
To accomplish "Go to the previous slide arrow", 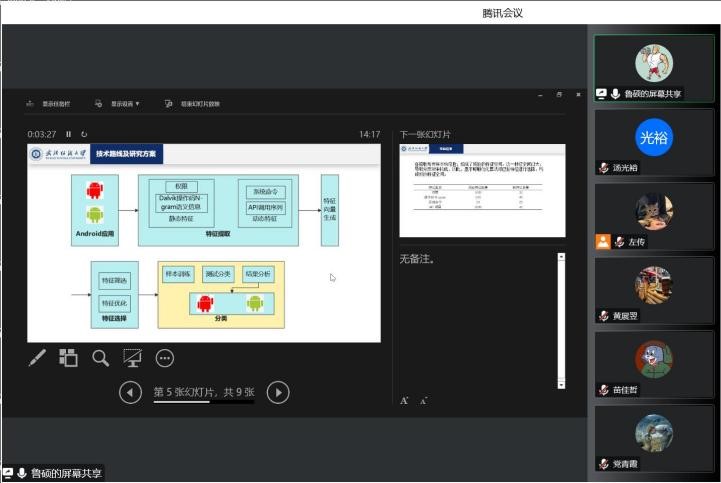I will click(130, 393).
